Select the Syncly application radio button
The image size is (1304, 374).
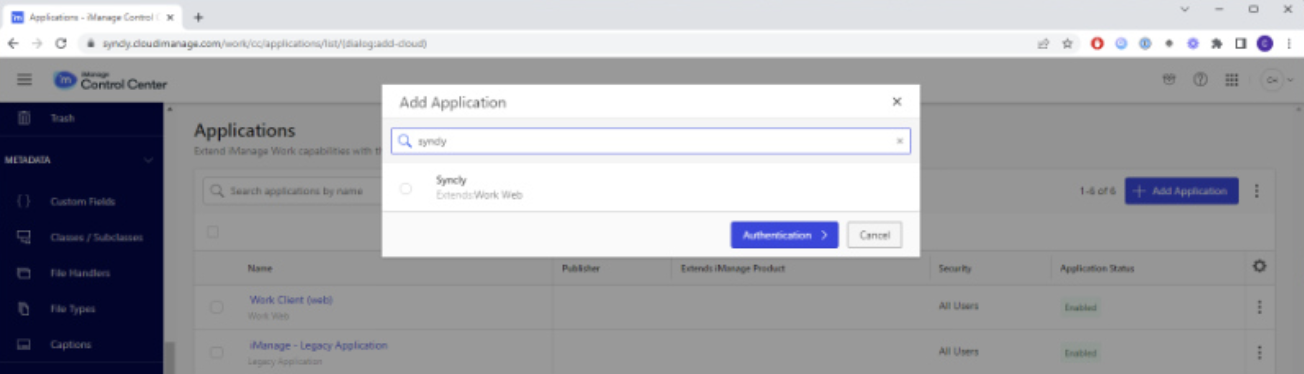[x=405, y=188]
